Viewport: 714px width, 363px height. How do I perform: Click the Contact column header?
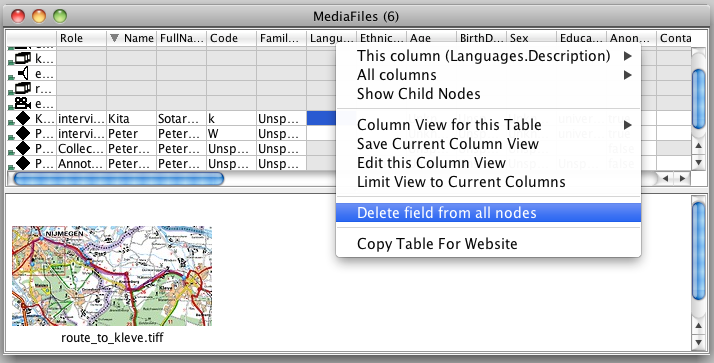tap(675, 38)
